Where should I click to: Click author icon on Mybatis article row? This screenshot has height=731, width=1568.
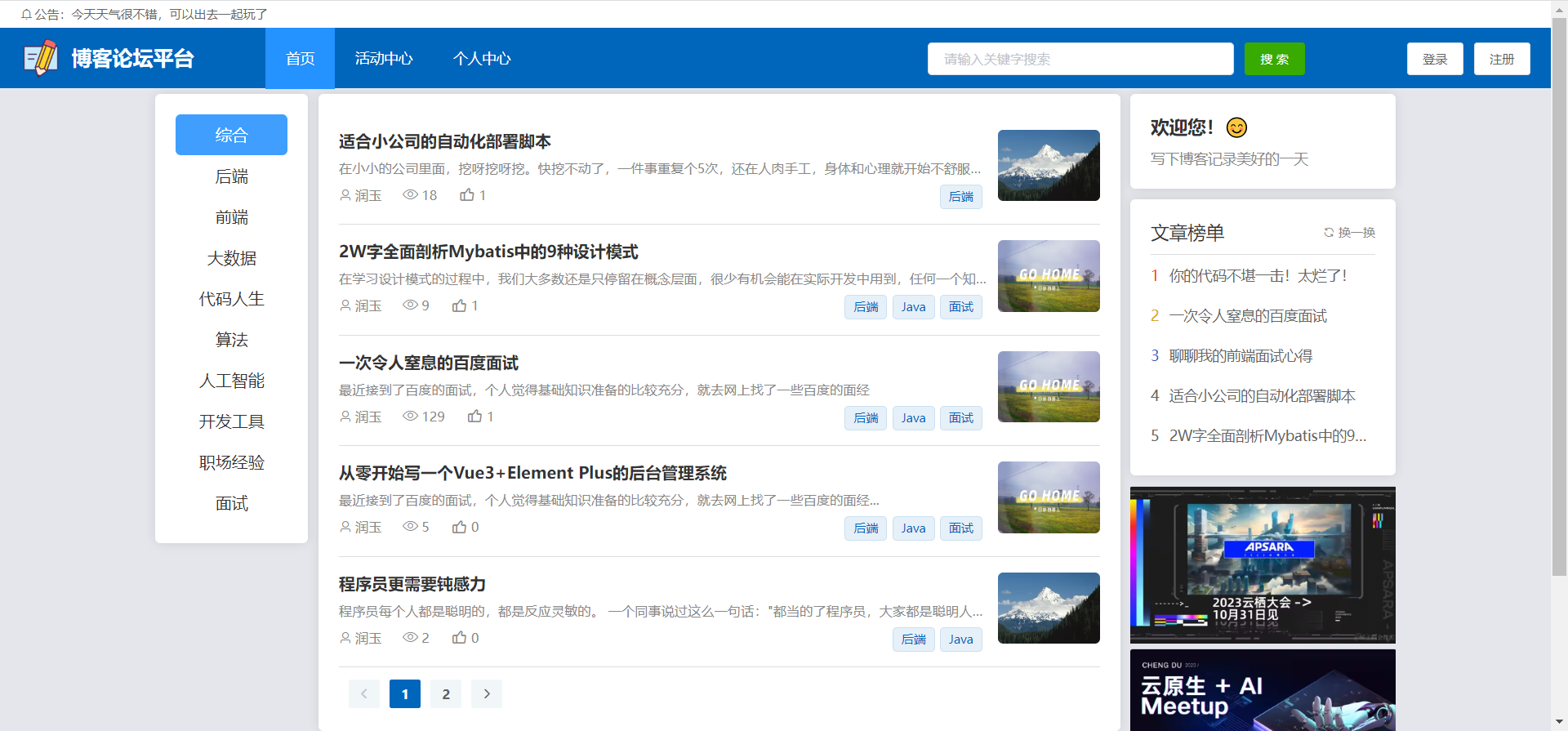tap(345, 305)
